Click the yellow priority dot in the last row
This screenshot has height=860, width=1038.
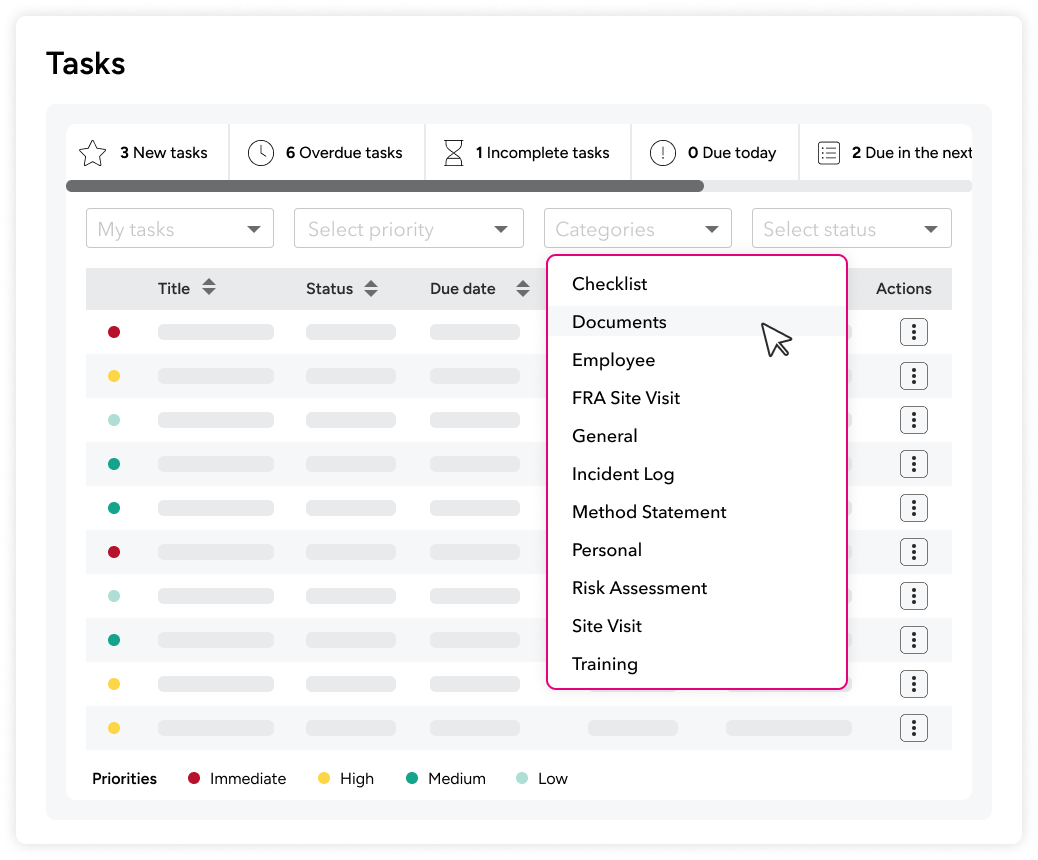coord(114,728)
